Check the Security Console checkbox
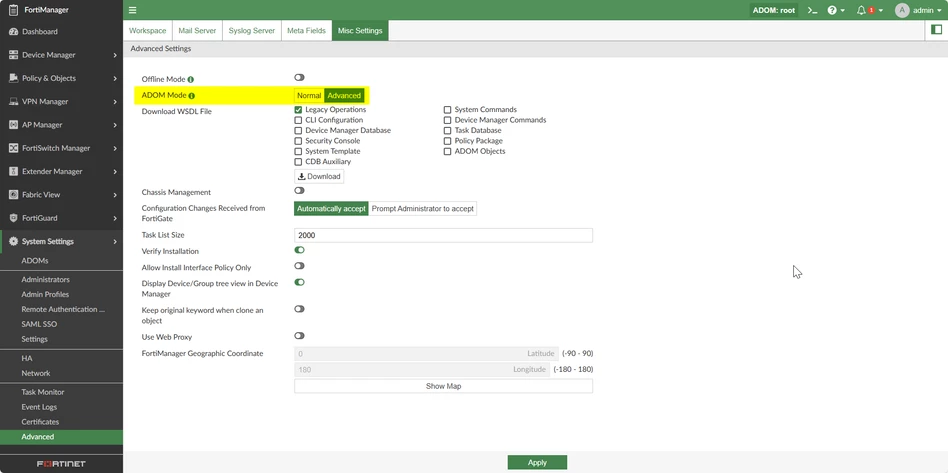The height and width of the screenshot is (473, 948). tap(298, 141)
